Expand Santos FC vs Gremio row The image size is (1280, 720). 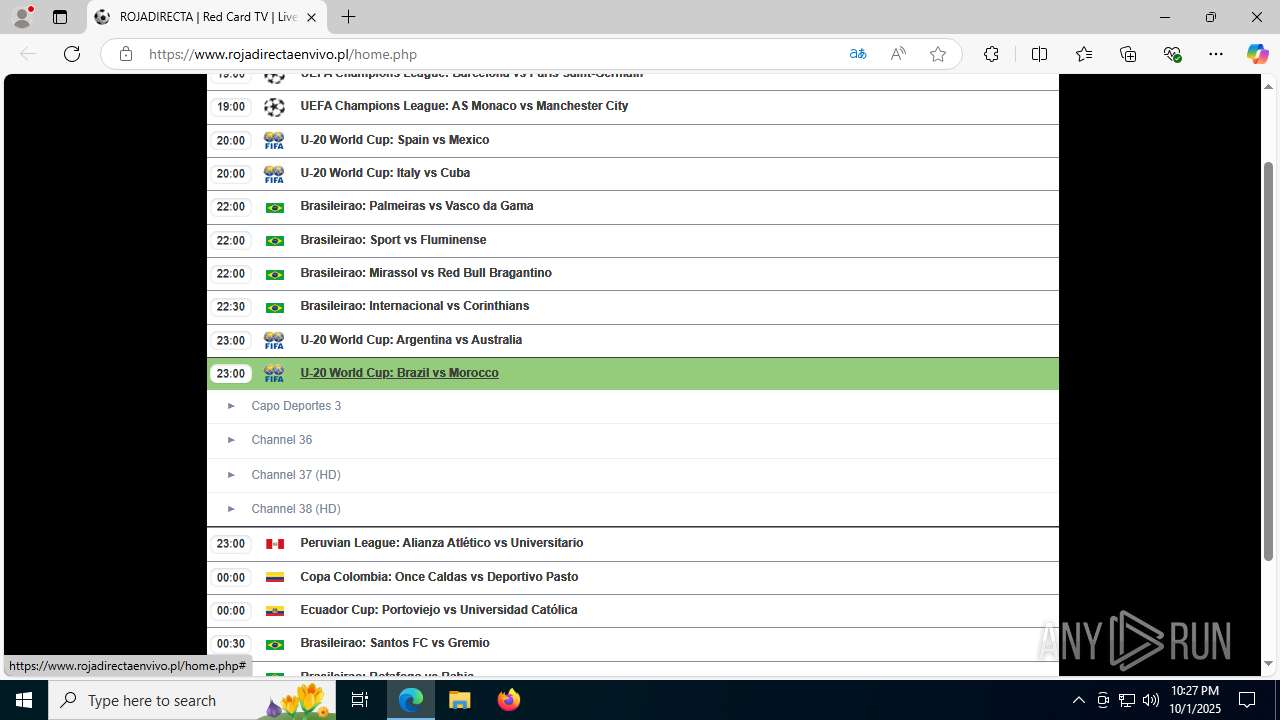click(x=633, y=643)
